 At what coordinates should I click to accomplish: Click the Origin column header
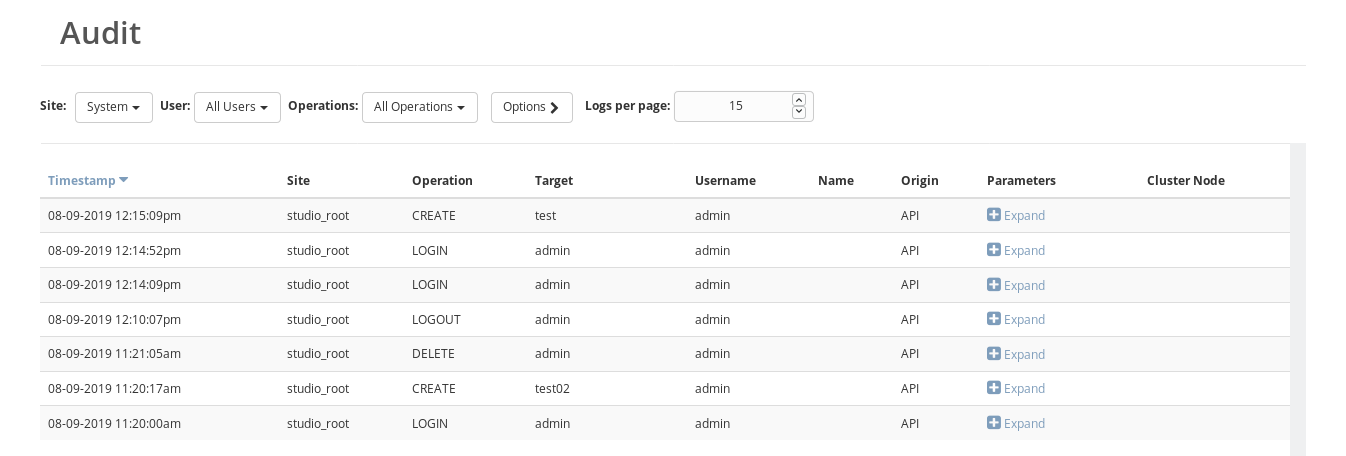coord(920,181)
